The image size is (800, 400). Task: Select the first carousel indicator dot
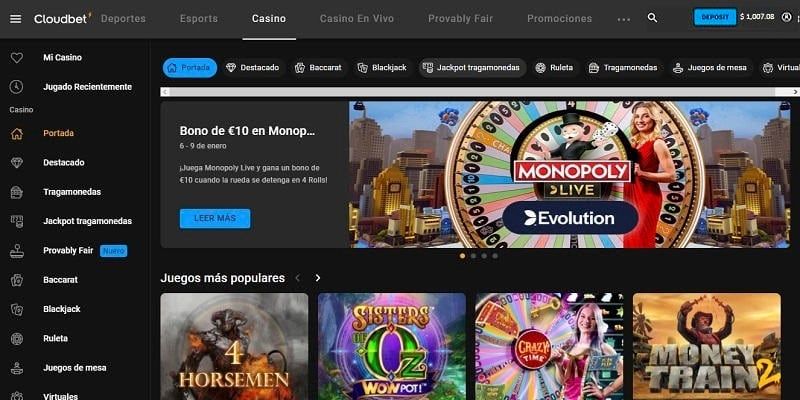coord(463,256)
